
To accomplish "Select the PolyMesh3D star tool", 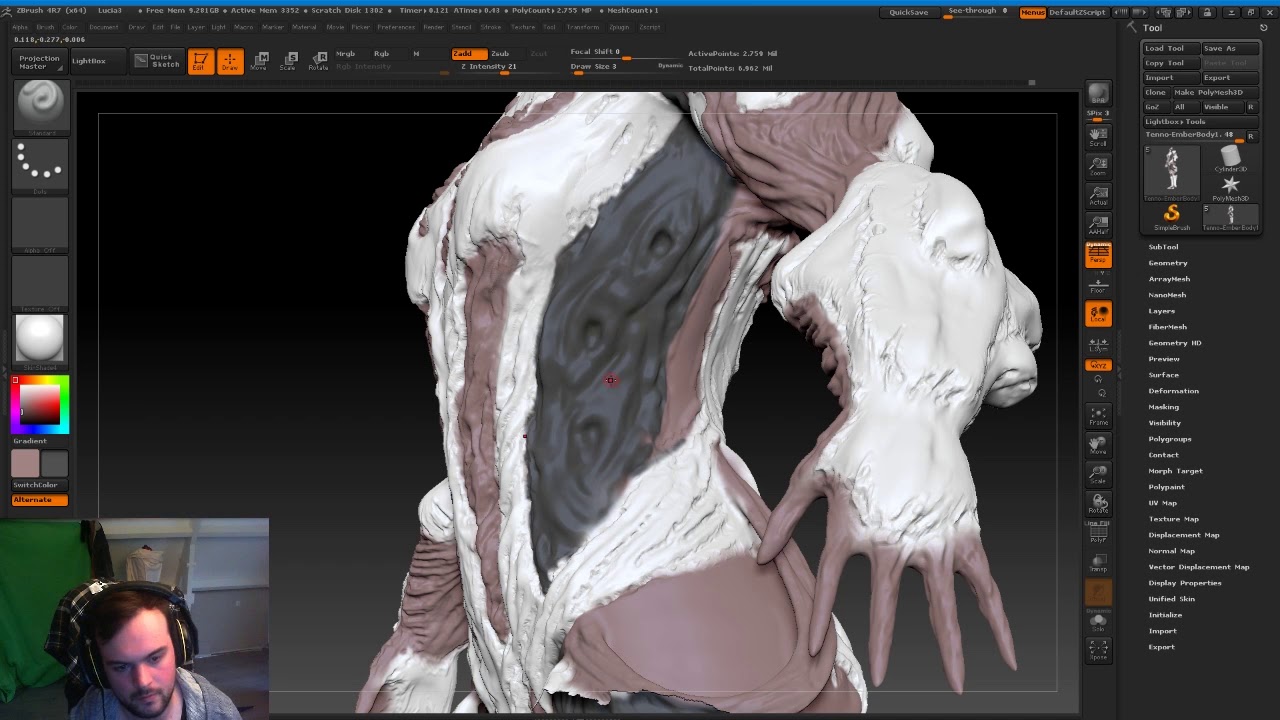I will (x=1230, y=188).
